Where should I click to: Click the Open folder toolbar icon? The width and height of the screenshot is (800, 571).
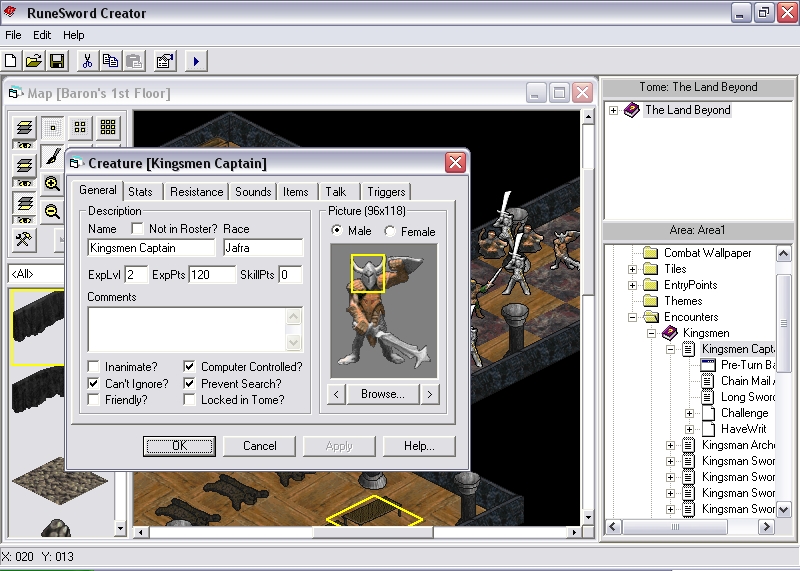pyautogui.click(x=34, y=61)
